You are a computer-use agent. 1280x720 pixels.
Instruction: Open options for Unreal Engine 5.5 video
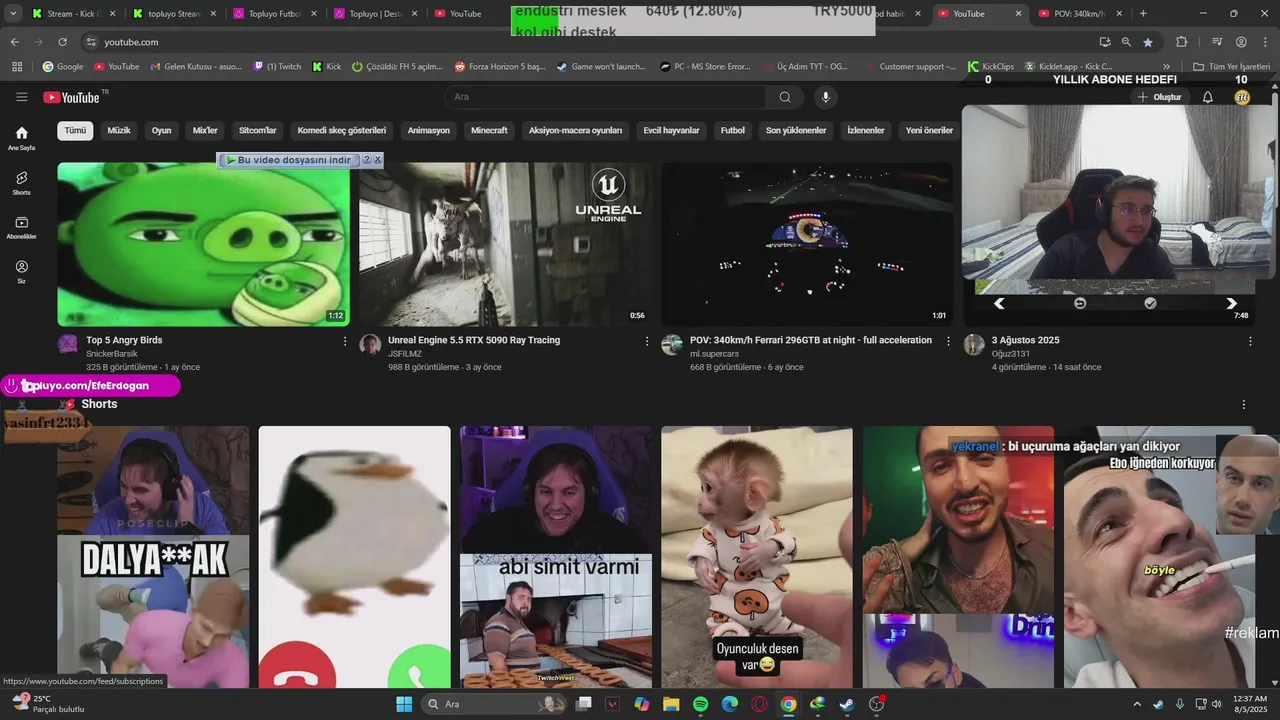(x=647, y=341)
